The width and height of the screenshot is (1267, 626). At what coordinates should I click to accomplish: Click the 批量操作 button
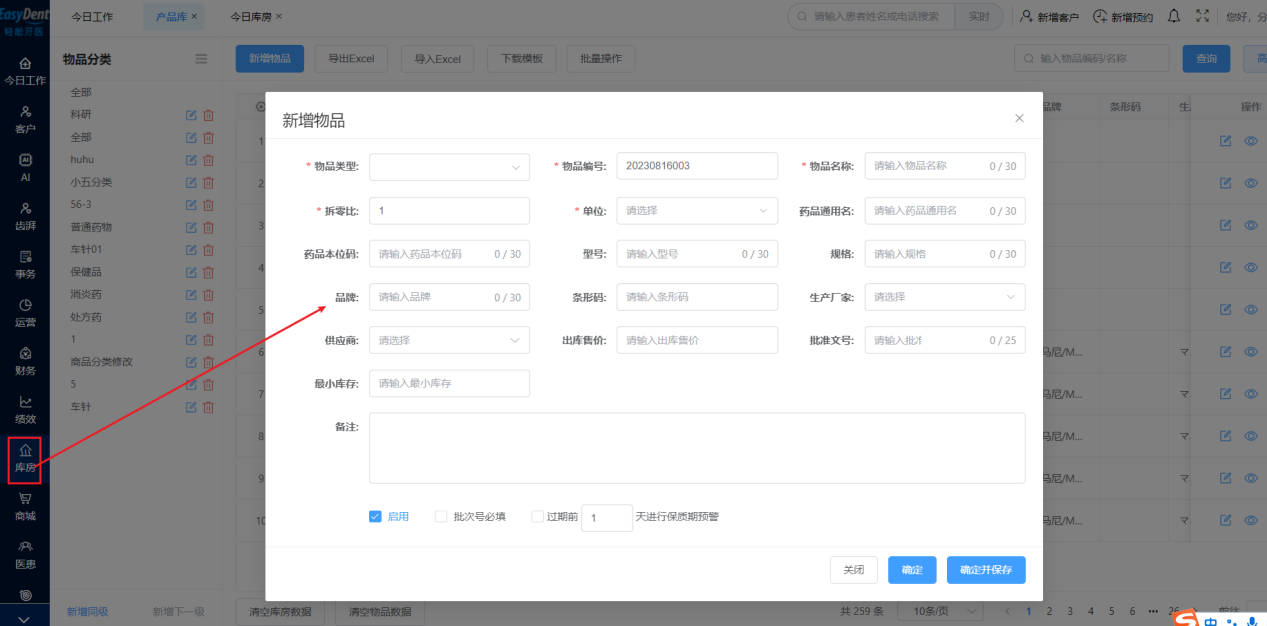pyautogui.click(x=601, y=59)
